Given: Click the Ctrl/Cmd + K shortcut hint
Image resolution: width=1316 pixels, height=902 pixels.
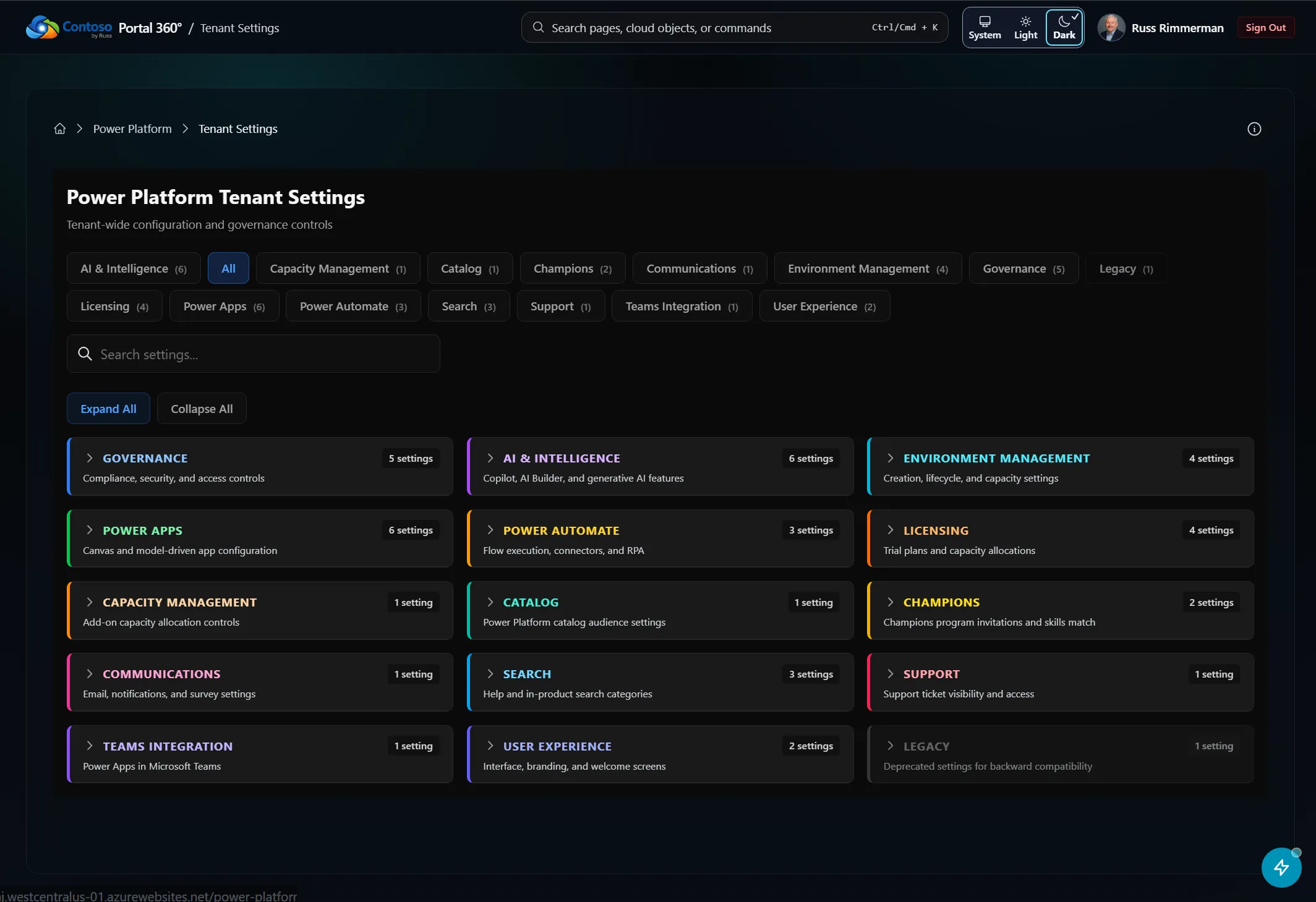Looking at the screenshot, I should click(905, 28).
